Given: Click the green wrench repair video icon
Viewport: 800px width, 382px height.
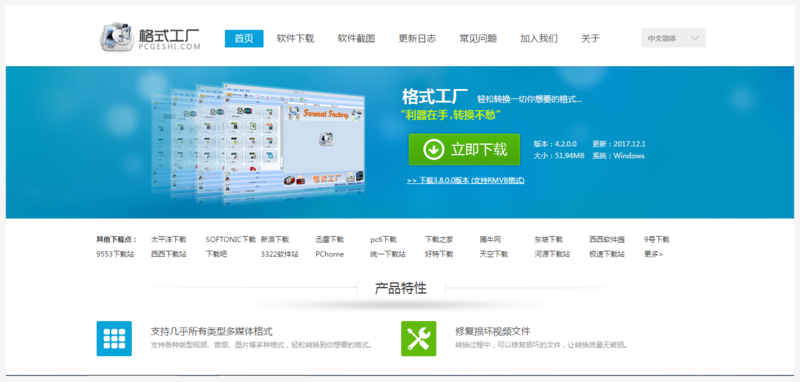Looking at the screenshot, I should [418, 338].
